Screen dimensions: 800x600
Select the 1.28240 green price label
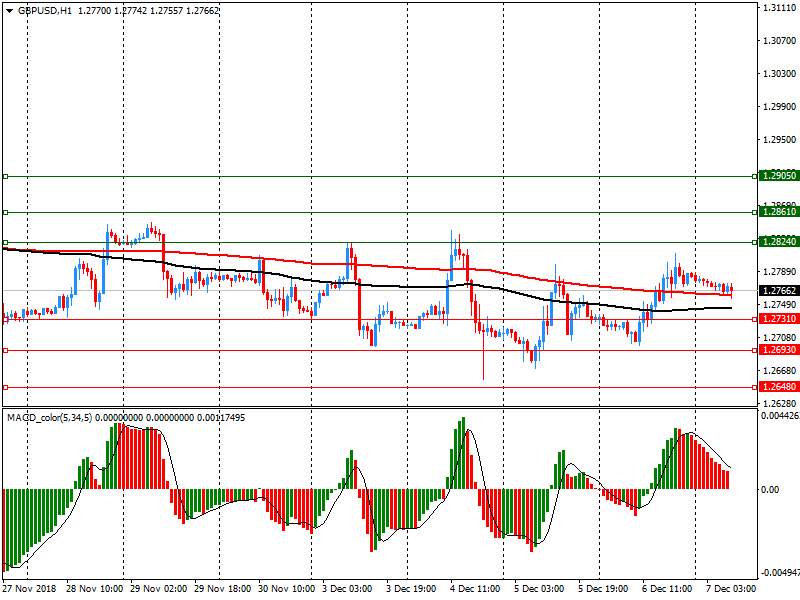coord(779,242)
